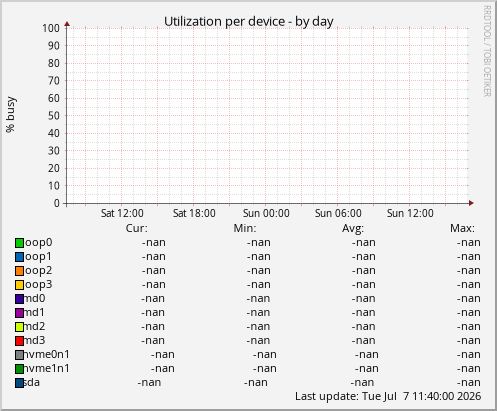Click the Avg '-nan' value for md0
Screen dimensions: 497x411
[363, 299]
